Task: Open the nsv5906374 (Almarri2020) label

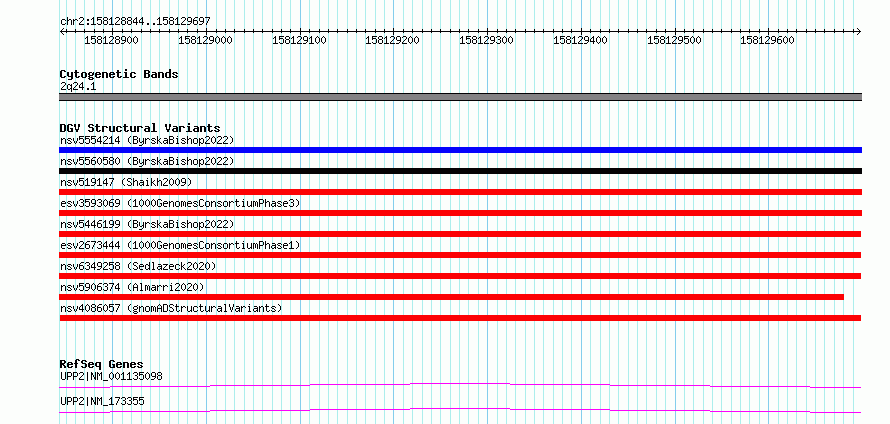Action: [x=132, y=287]
